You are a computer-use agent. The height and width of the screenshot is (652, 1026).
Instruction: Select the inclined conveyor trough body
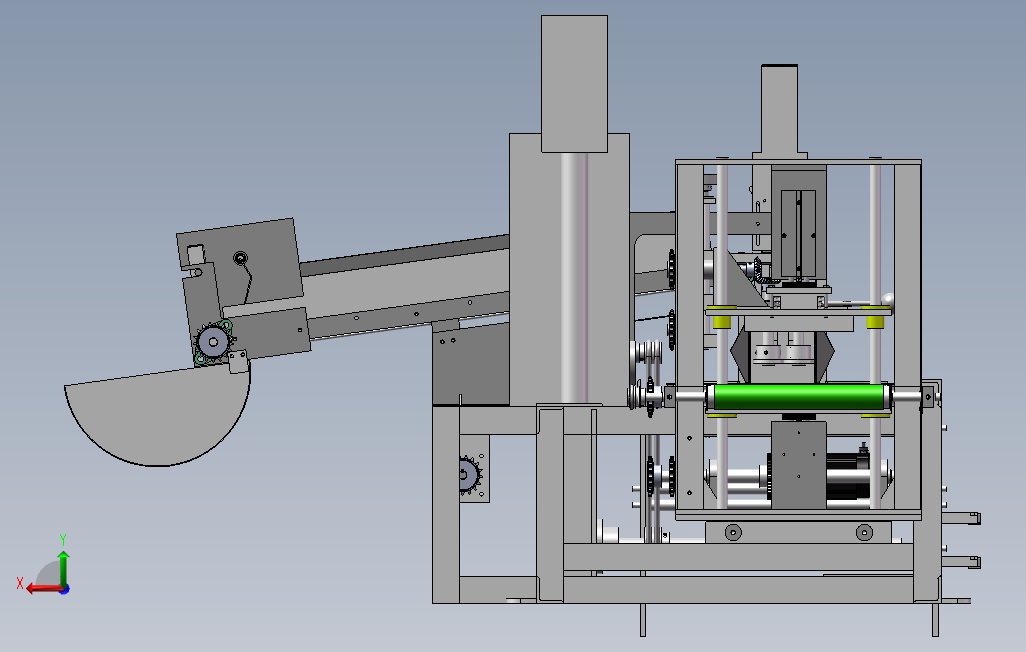point(406,288)
